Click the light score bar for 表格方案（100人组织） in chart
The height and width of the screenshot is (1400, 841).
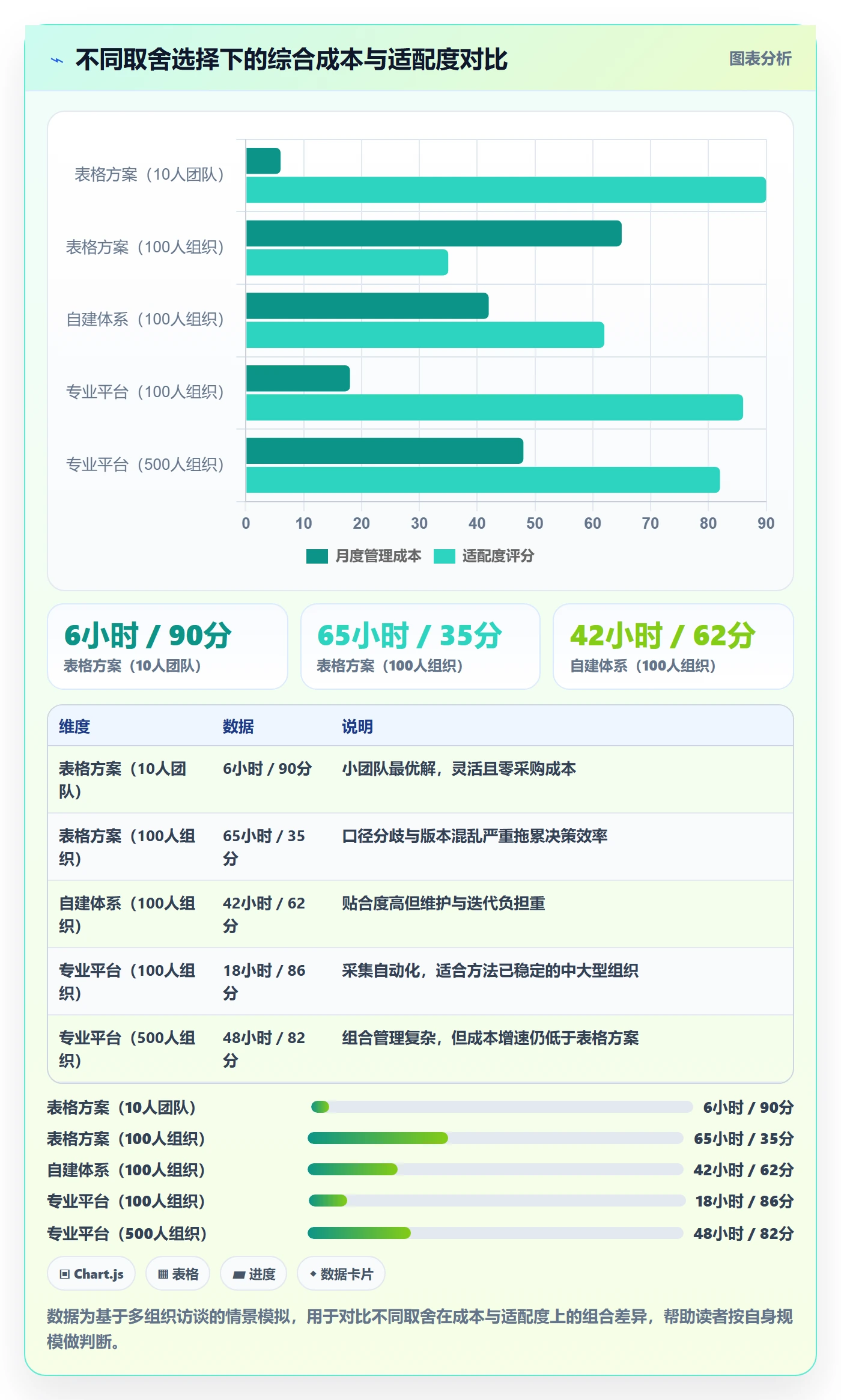pyautogui.click(x=347, y=263)
